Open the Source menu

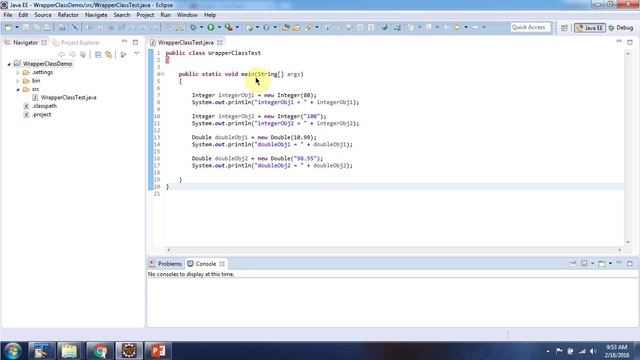click(43, 15)
